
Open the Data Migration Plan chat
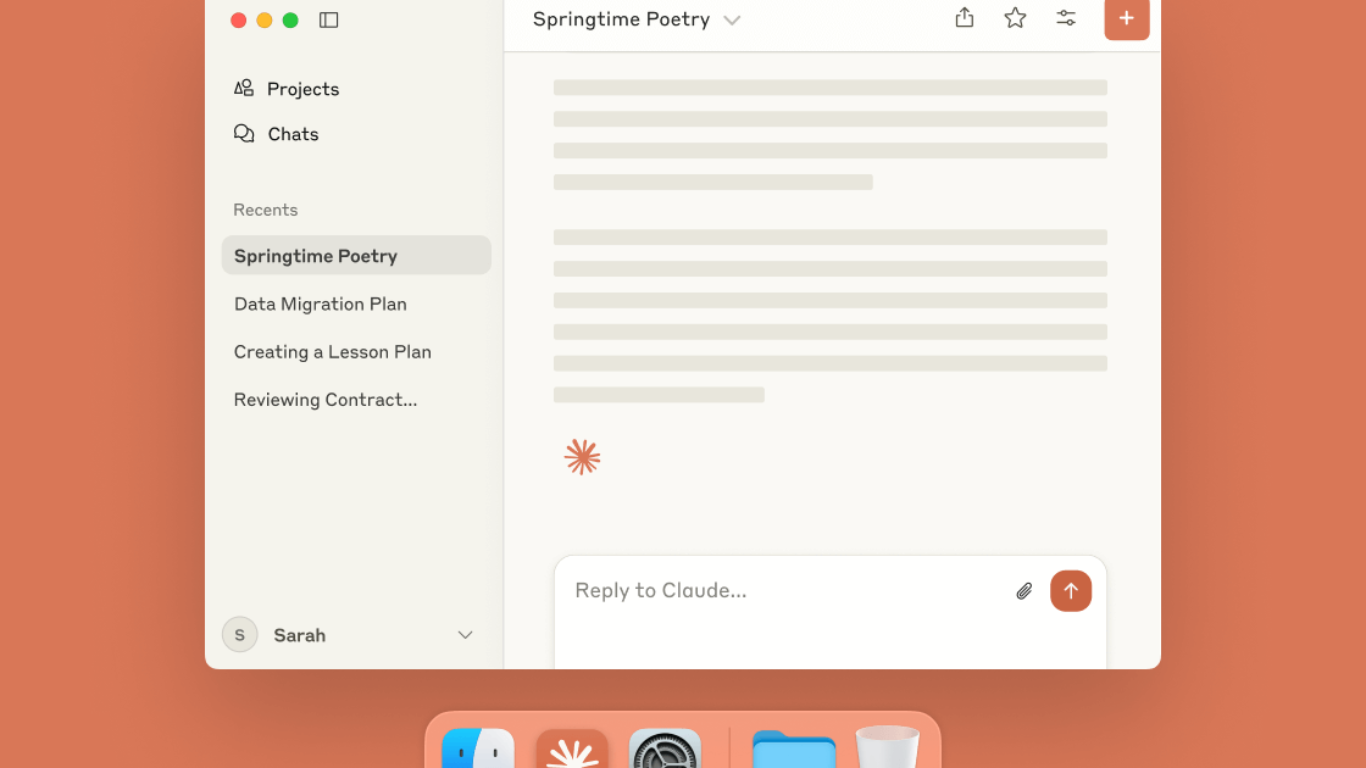click(x=320, y=304)
